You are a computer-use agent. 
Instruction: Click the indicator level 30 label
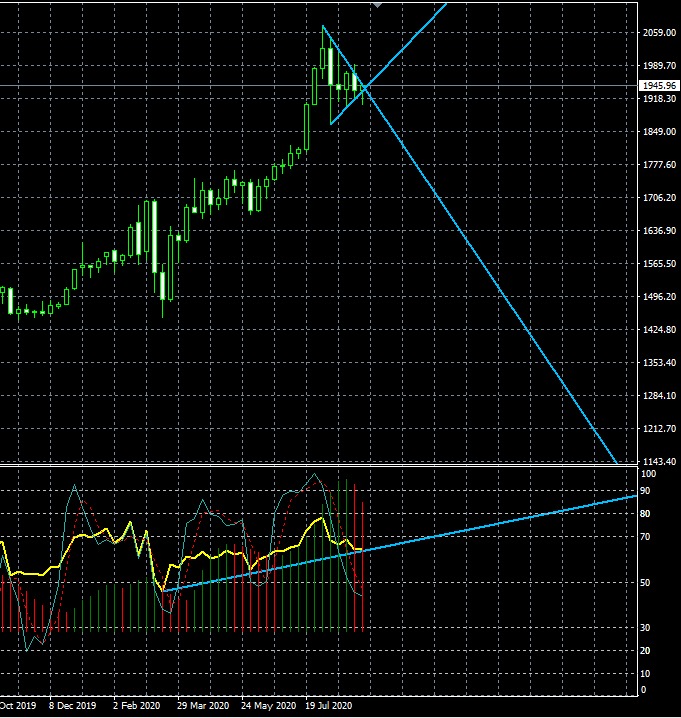[x=645, y=627]
